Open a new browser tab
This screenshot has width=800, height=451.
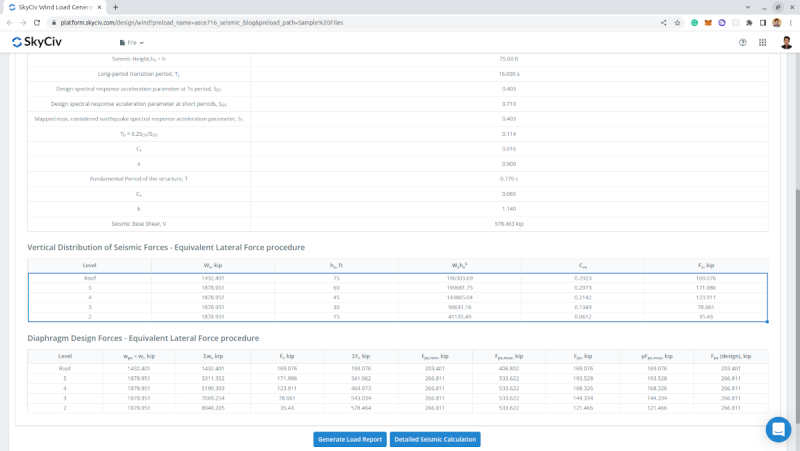pyautogui.click(x=115, y=7)
